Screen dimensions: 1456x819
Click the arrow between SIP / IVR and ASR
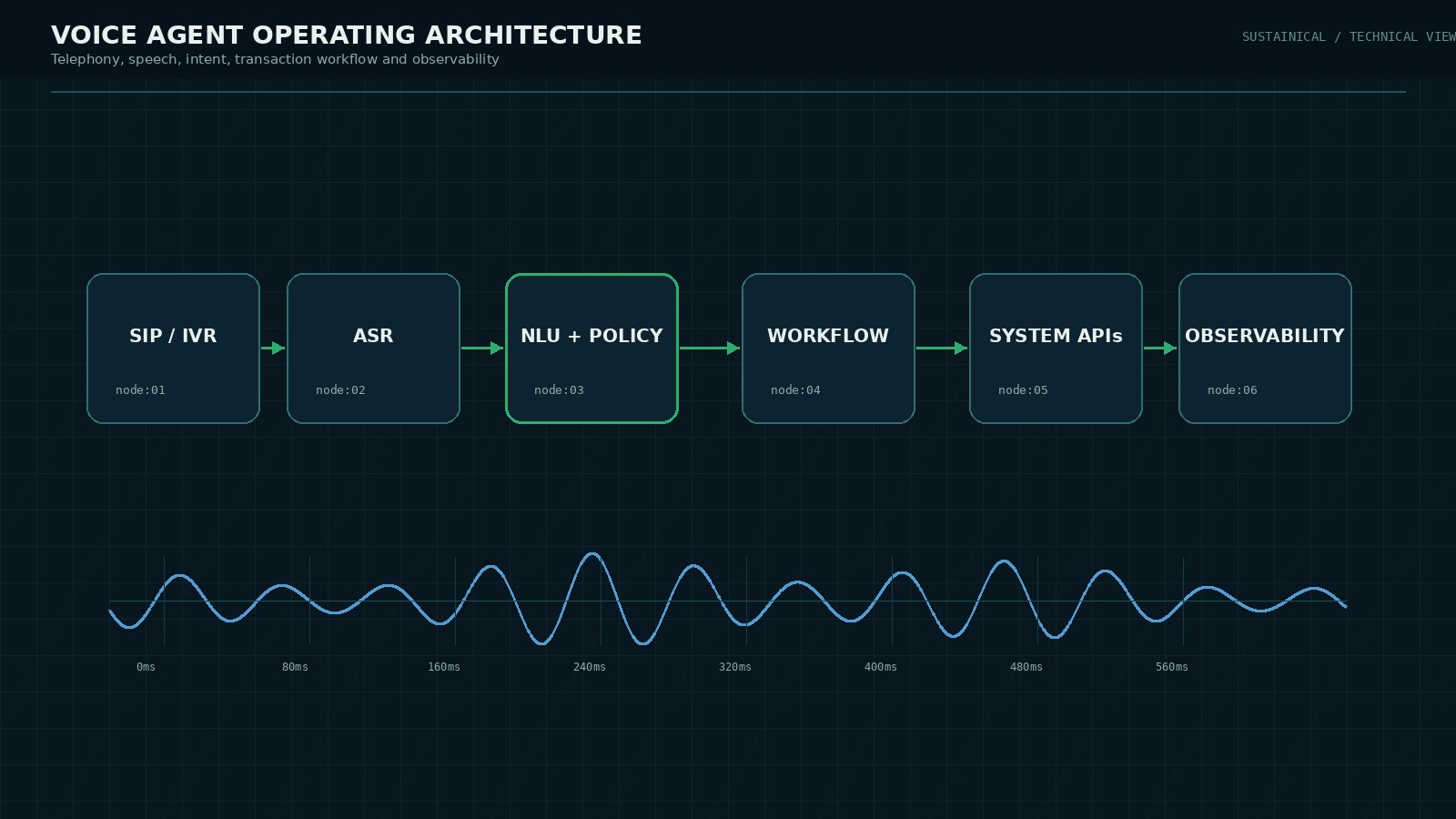(274, 348)
